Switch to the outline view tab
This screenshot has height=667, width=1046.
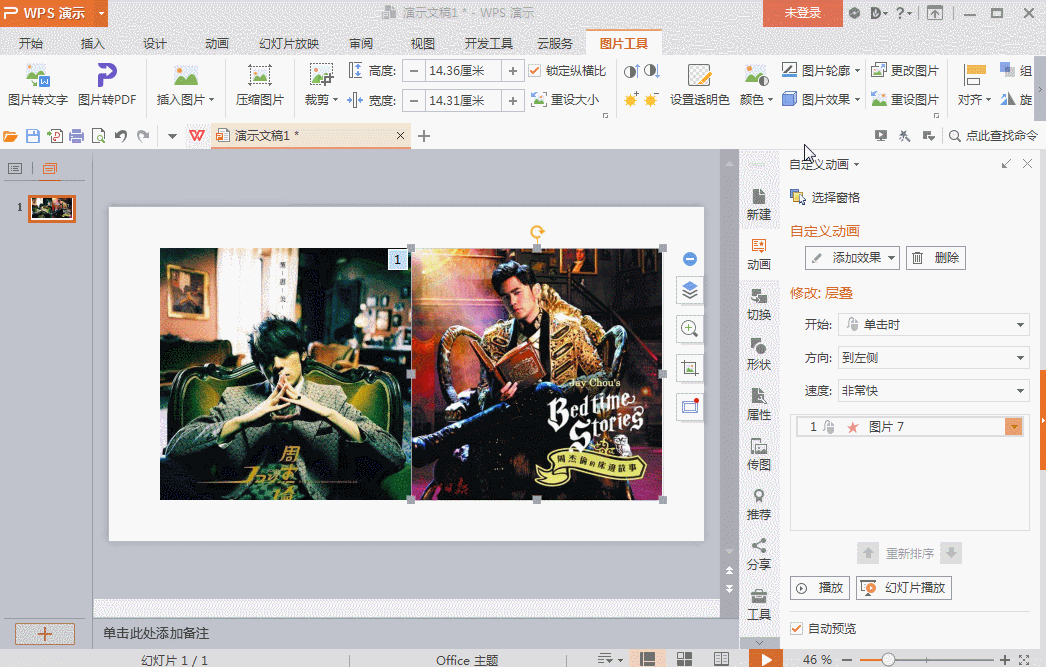(15, 169)
